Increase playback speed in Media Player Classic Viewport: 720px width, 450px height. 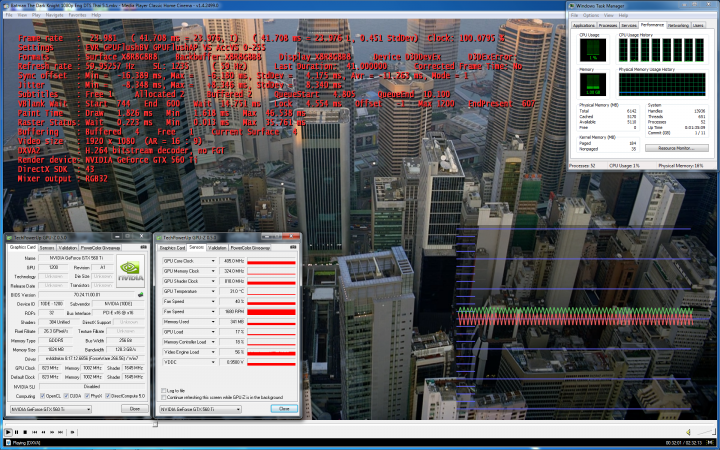(52, 432)
